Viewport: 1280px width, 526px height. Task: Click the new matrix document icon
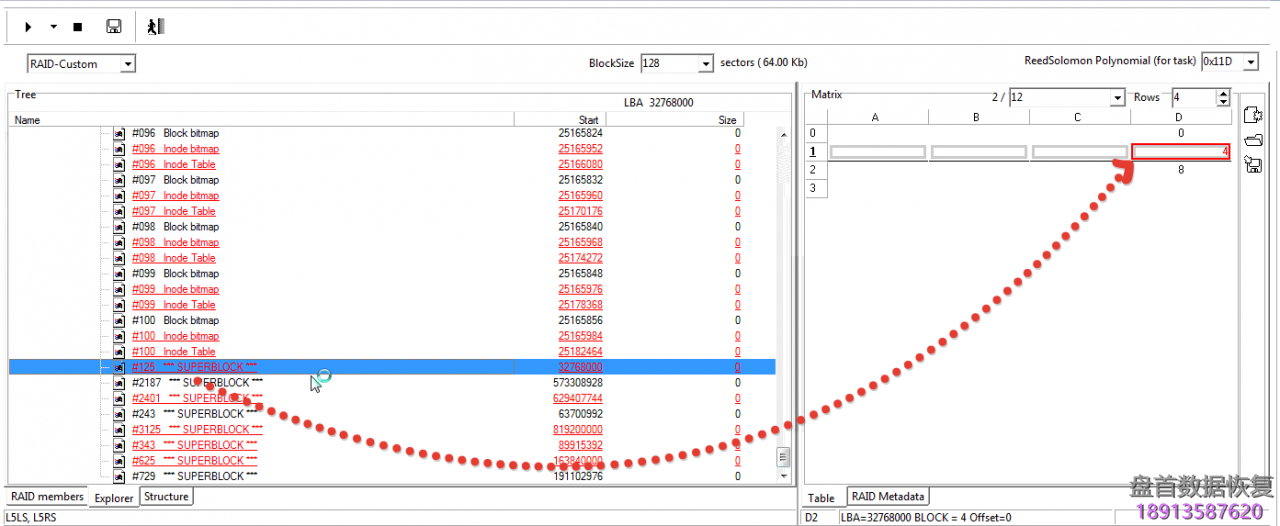(1253, 116)
